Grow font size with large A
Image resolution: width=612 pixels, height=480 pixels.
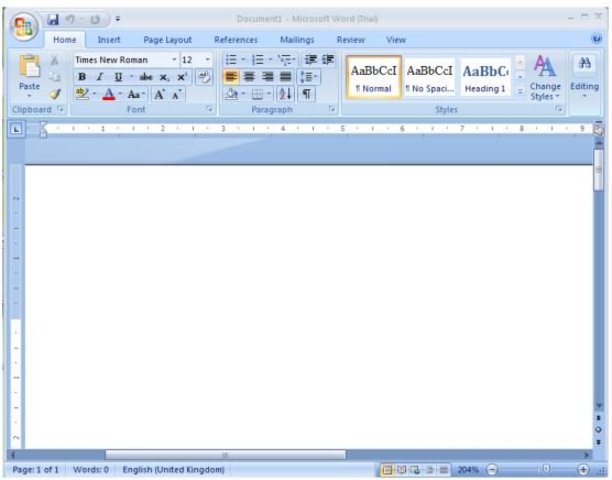(x=159, y=94)
